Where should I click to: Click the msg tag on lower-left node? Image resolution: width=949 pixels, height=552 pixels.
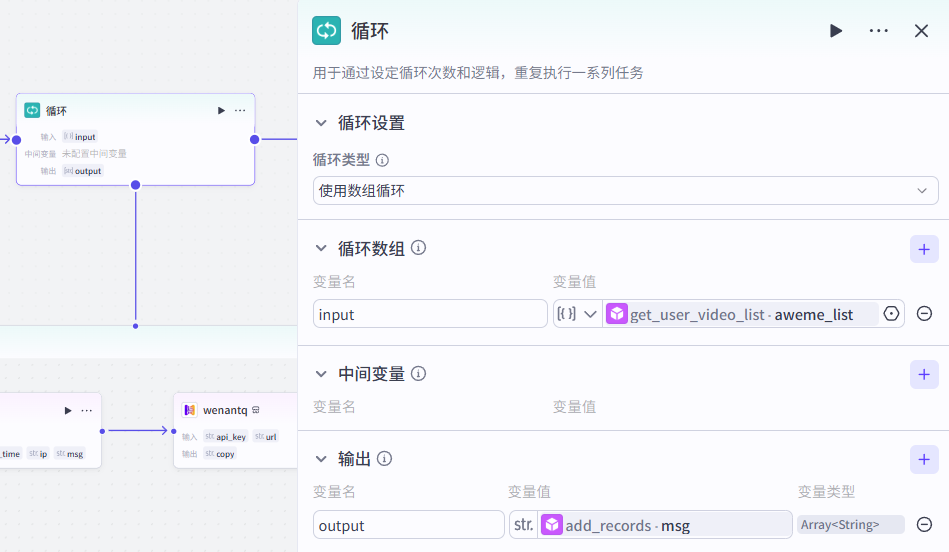[70, 454]
